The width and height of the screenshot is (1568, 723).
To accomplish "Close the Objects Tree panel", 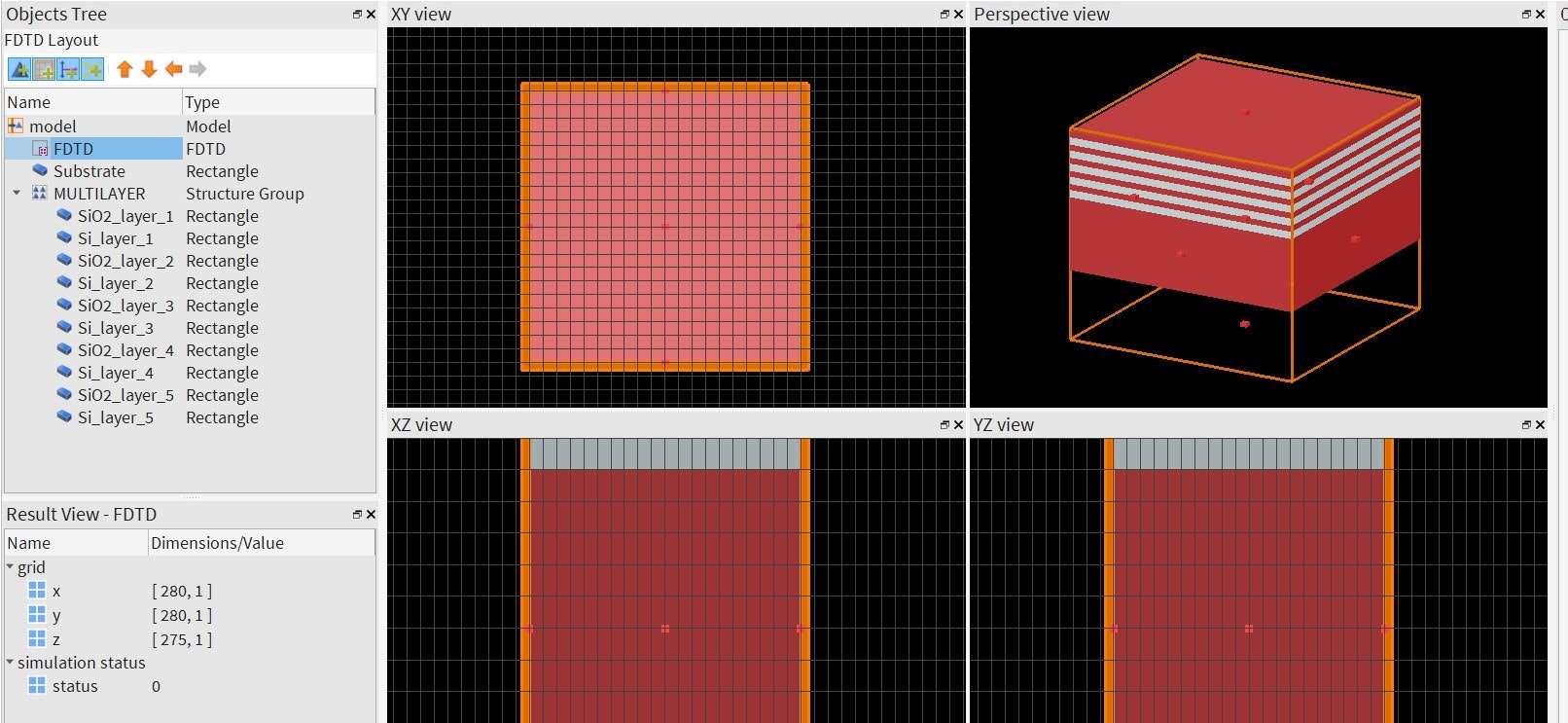I will pyautogui.click(x=371, y=15).
